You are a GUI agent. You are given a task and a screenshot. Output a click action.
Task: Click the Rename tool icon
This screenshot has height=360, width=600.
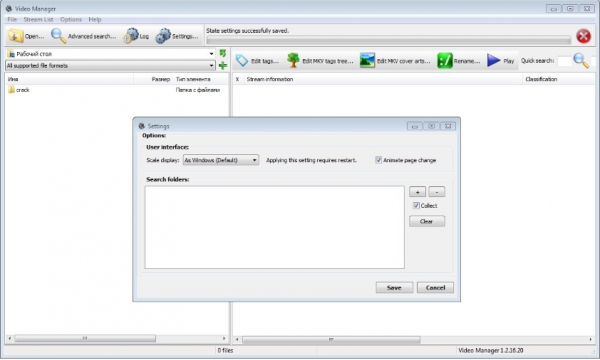tap(445, 60)
